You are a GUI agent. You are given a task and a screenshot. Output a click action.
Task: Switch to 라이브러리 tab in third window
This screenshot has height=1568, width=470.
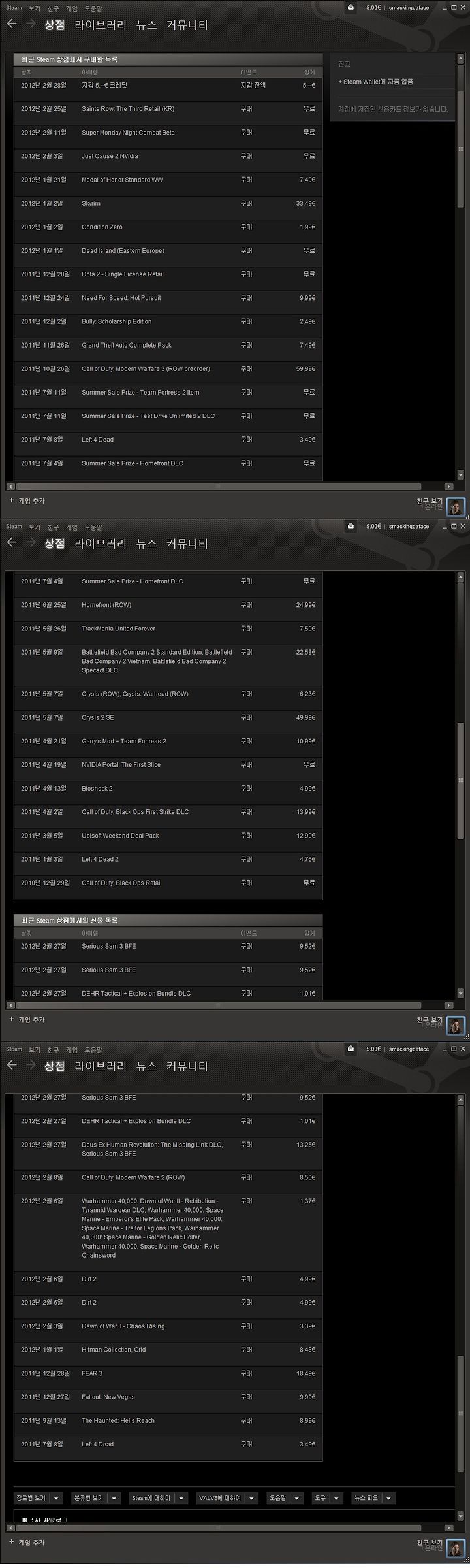pos(101,1066)
